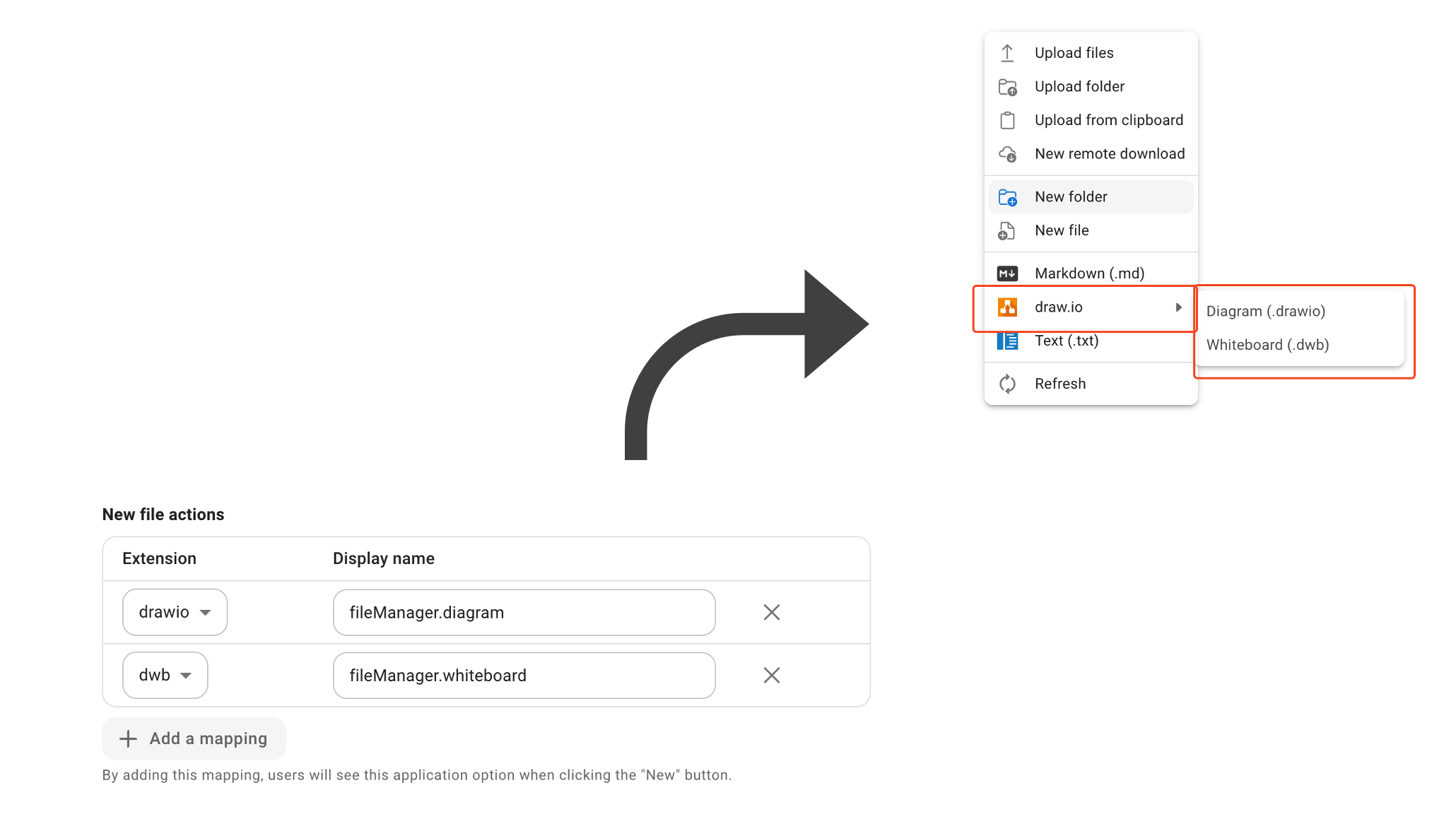The image size is (1456, 824).
Task: Click the clipboard upload icon
Action: [x=1007, y=121]
